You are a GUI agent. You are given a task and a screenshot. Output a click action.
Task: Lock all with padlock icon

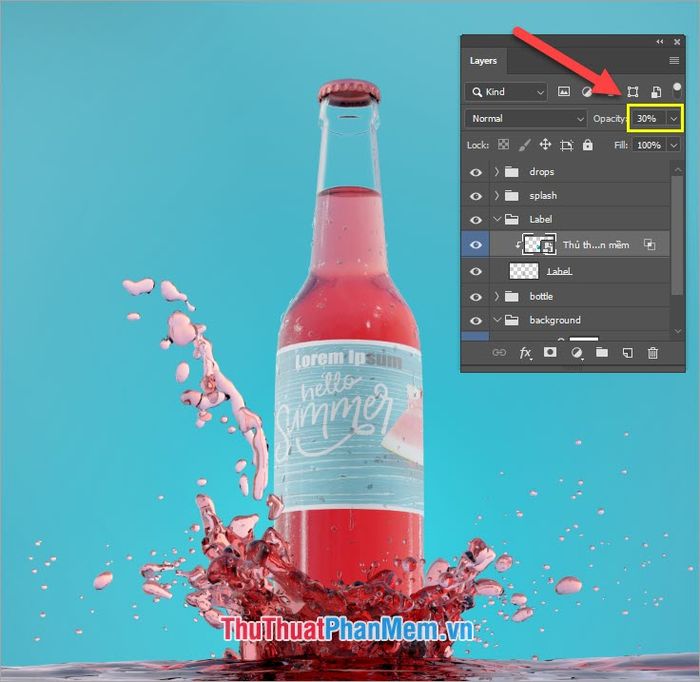click(x=588, y=145)
